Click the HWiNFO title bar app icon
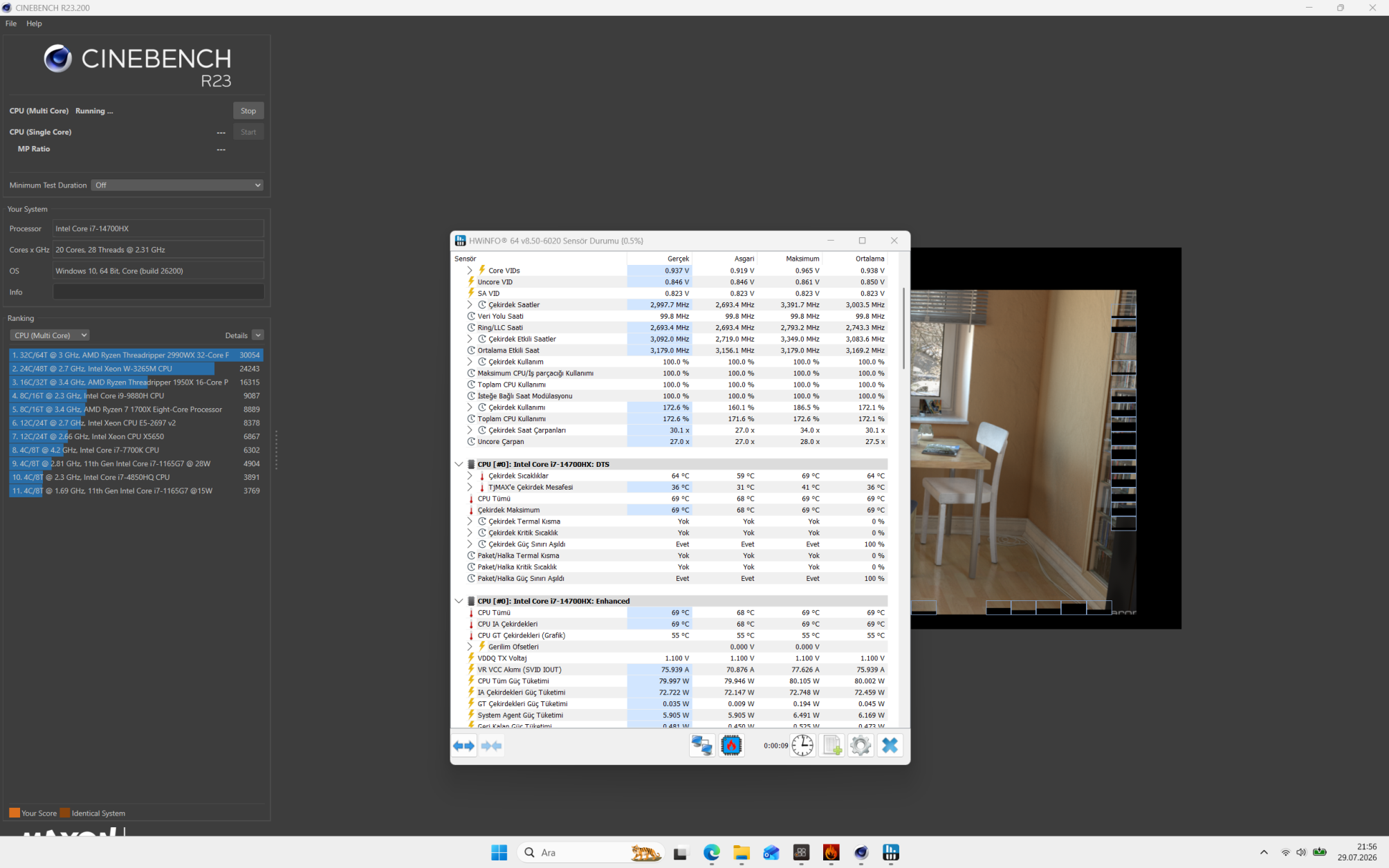This screenshot has width=1389, height=868. (460, 241)
